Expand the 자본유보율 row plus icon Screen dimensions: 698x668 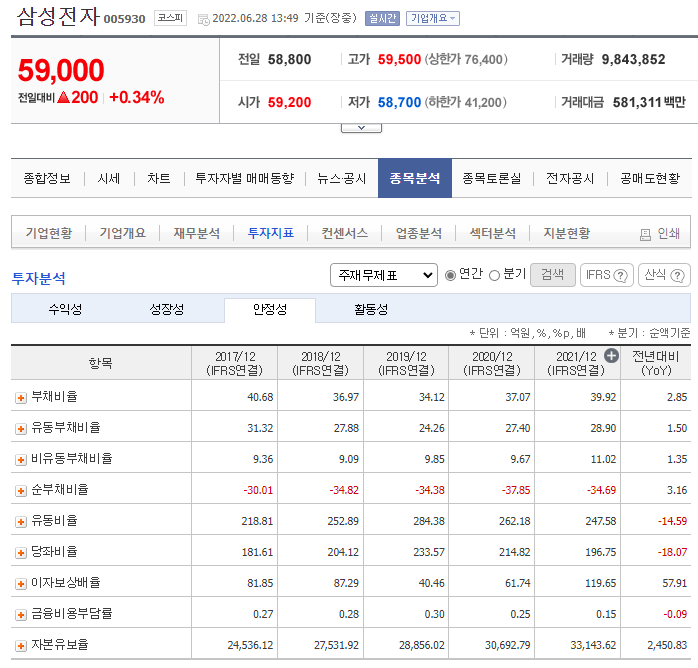(20, 645)
